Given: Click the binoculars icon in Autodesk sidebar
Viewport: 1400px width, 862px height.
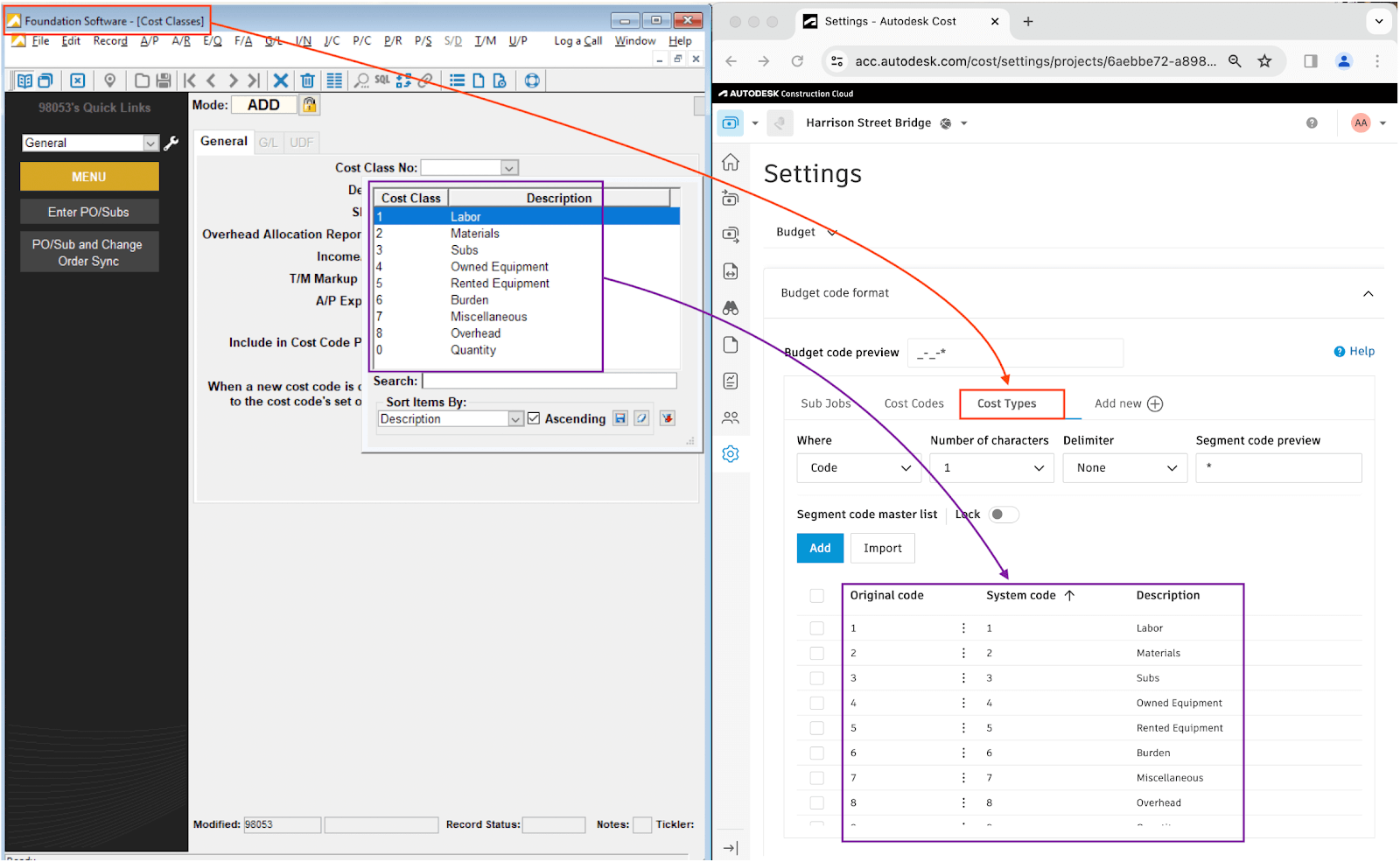Looking at the screenshot, I should point(731,308).
